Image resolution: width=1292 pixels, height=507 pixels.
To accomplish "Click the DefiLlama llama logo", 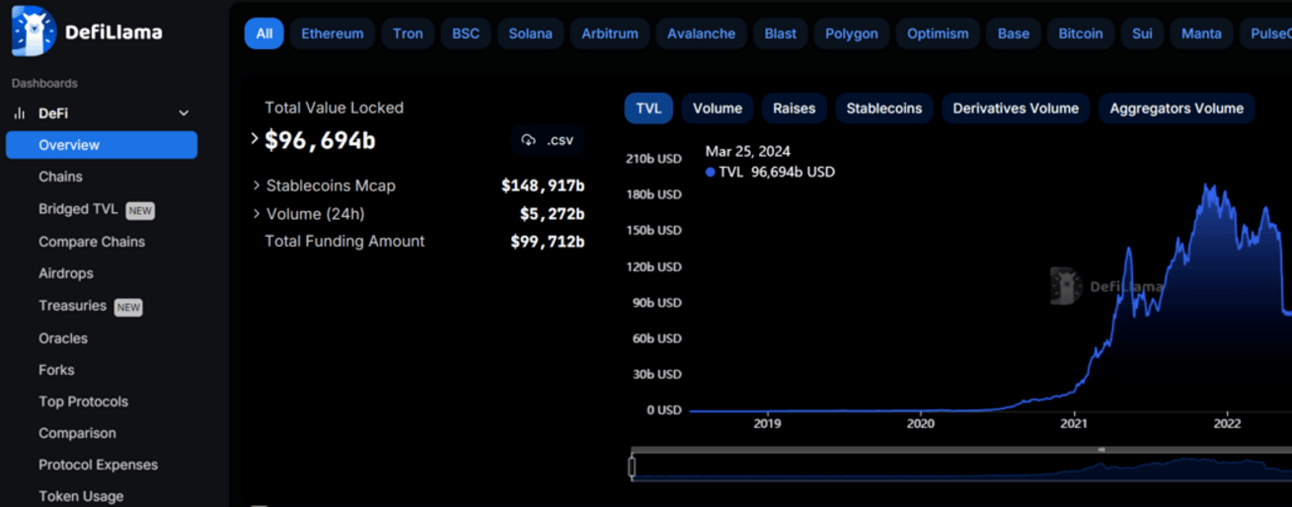I will point(33,31).
